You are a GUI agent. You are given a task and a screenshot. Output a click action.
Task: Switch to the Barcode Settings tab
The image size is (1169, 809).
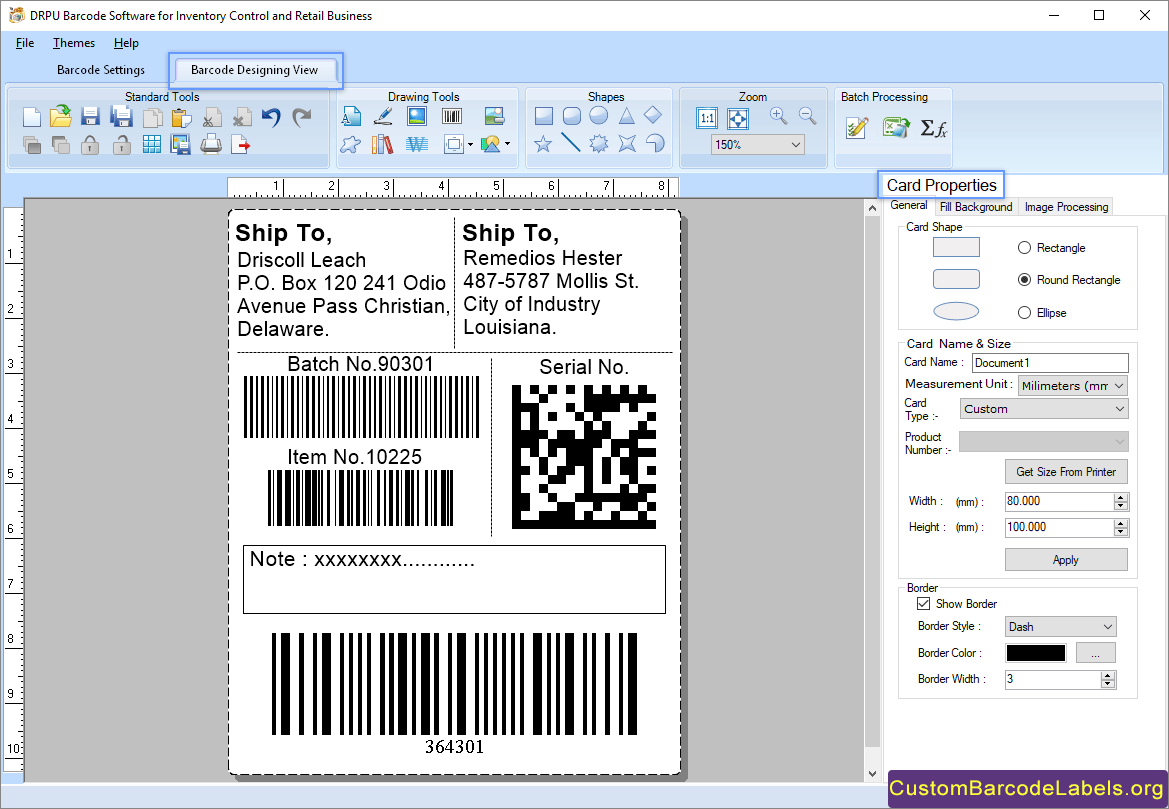101,69
